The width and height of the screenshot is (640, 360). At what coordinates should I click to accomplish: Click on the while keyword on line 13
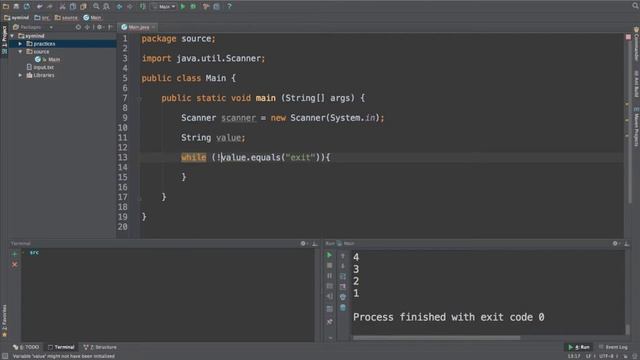click(x=193, y=158)
